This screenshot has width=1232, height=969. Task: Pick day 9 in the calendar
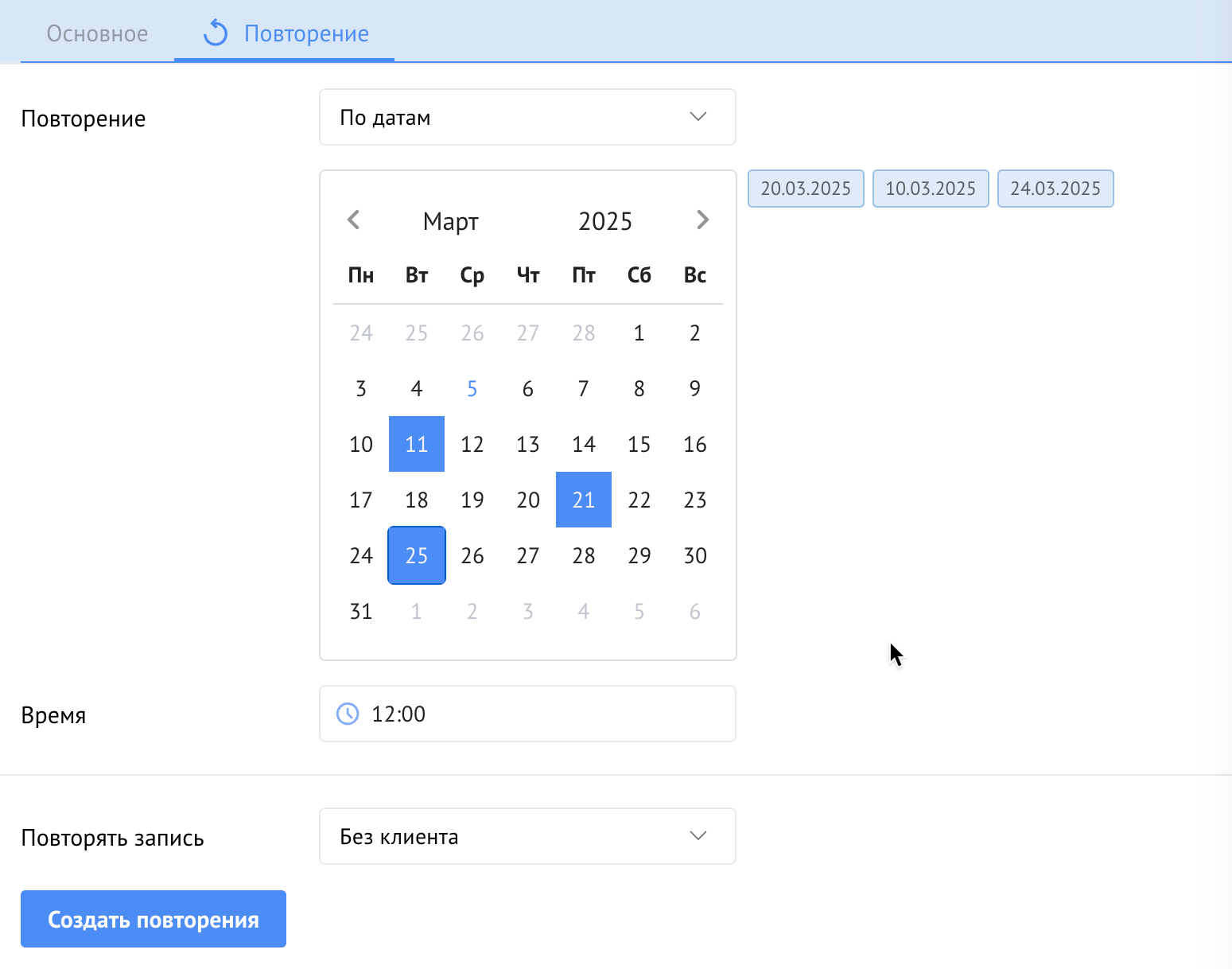695,388
